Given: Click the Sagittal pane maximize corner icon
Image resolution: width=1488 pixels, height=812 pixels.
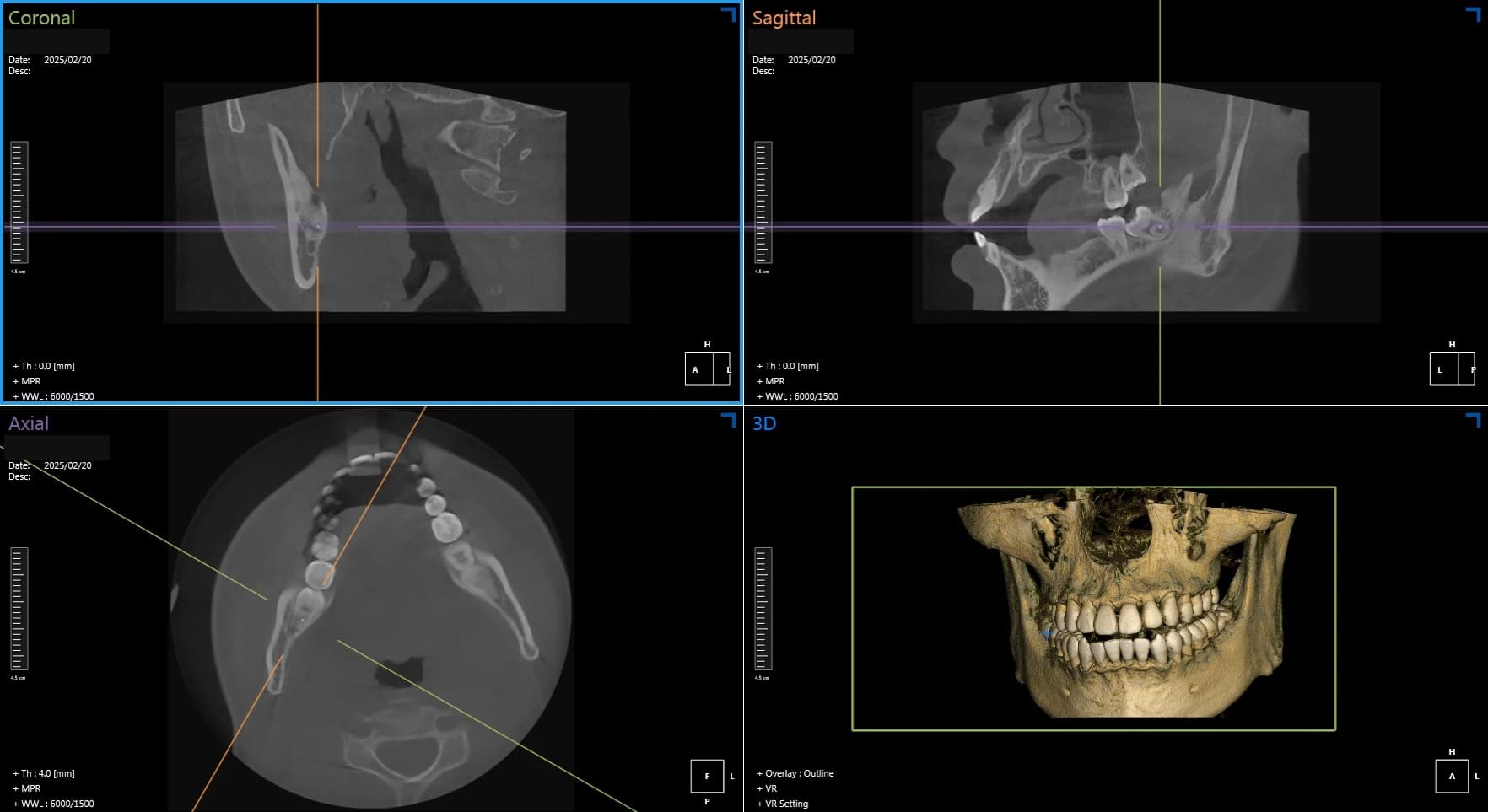Looking at the screenshot, I should (1473, 13).
